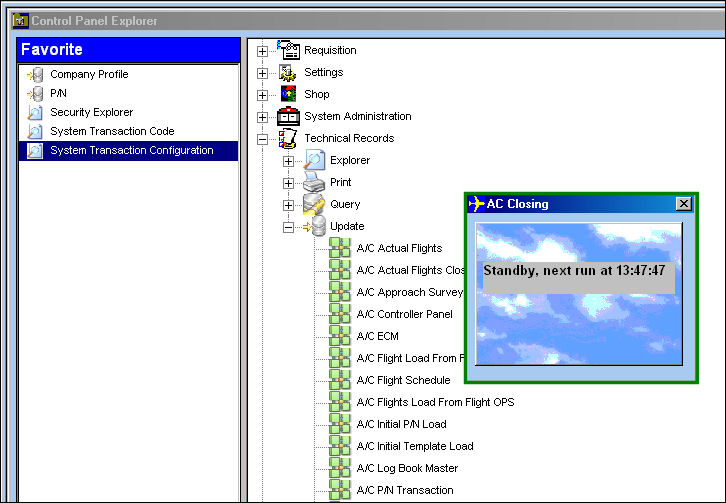Image resolution: width=726 pixels, height=503 pixels.
Task: Click the Explorer magnifier icon in the tree
Action: [x=314, y=160]
